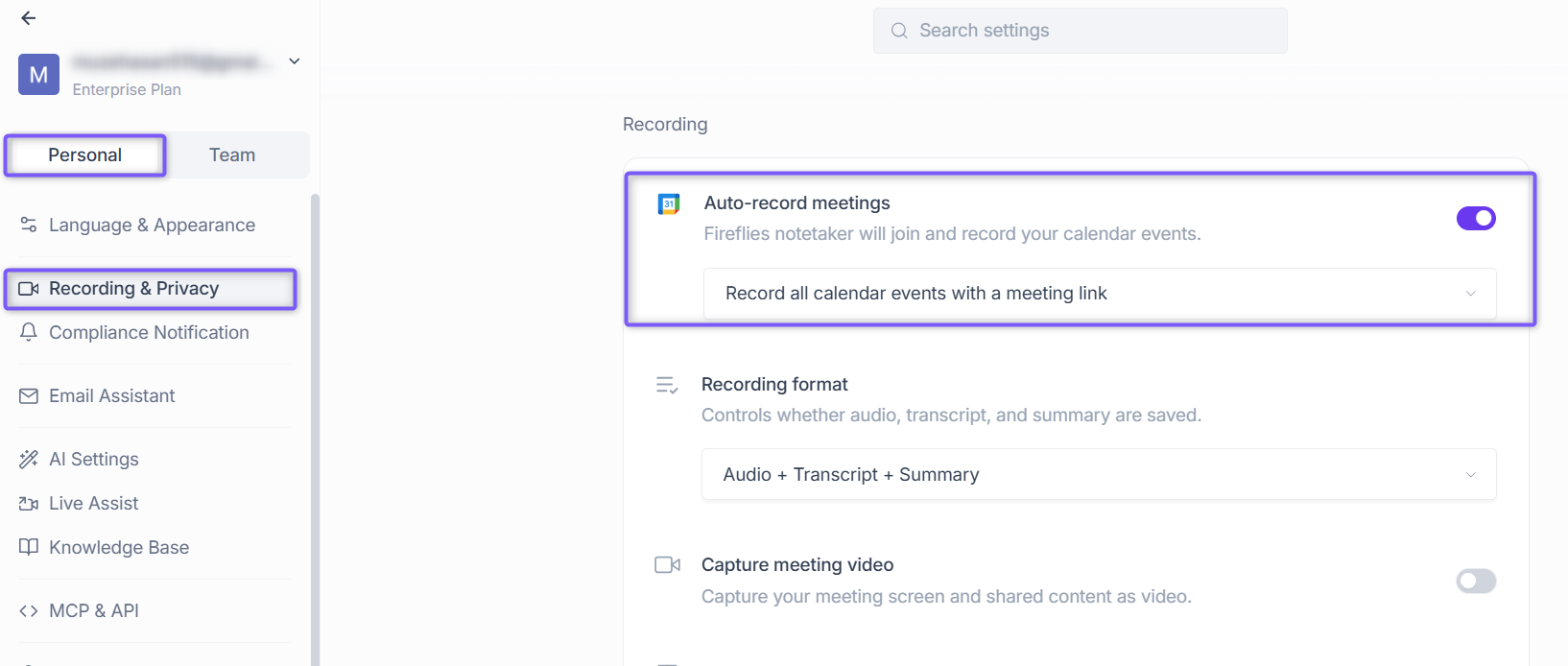1568x666 pixels.
Task: Click the Compliance Notification bell icon
Action: point(29,332)
